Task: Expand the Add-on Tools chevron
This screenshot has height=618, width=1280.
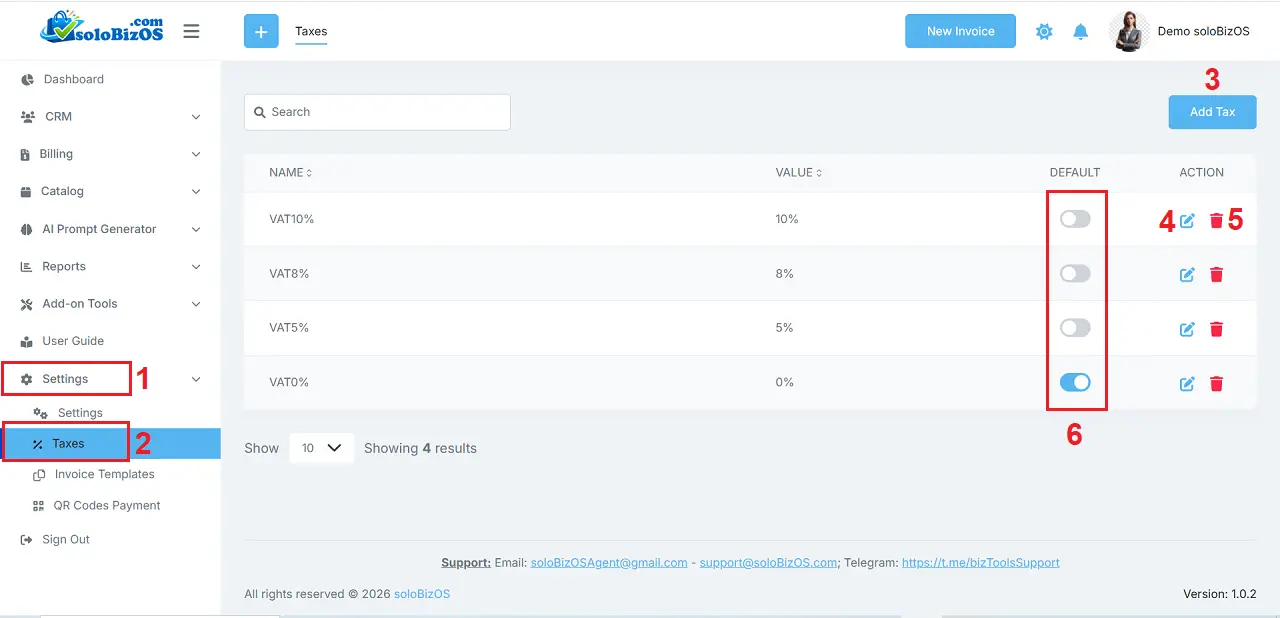Action: [x=196, y=304]
